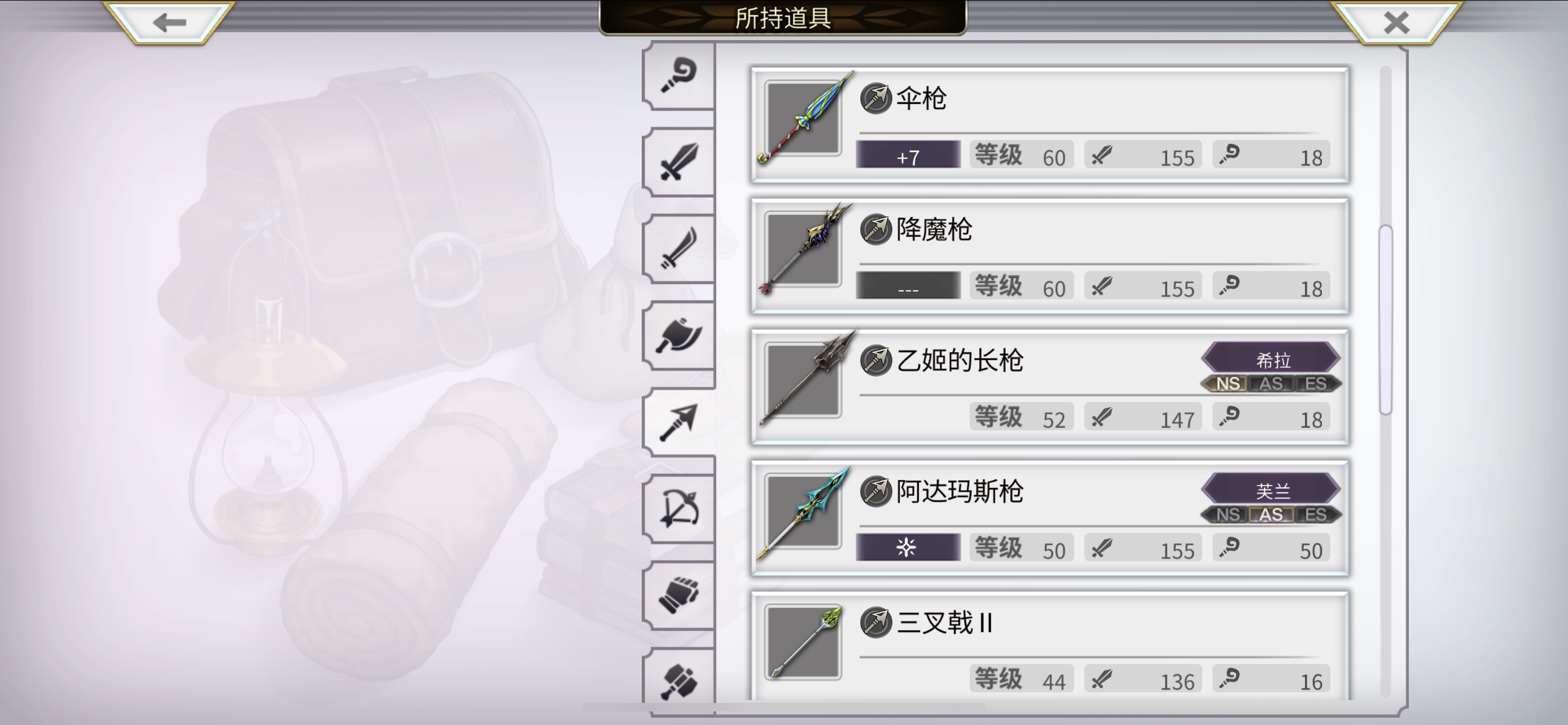Viewport: 1568px width, 725px height.
Task: Select the sword weapon category tab
Action: [680, 162]
